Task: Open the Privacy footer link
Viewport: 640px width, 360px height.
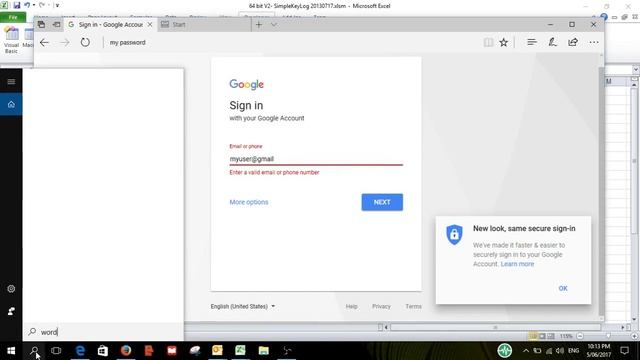Action: point(381,306)
